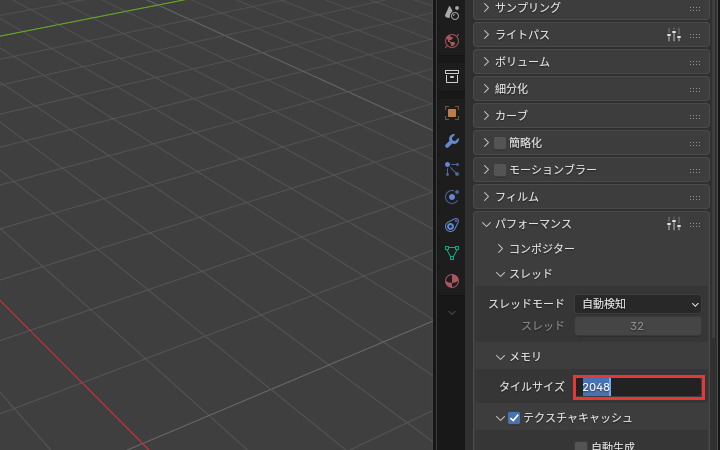Screen dimensions: 720x450
Task: Click the スレッドモード label text
Action: pyautogui.click(x=526, y=304)
